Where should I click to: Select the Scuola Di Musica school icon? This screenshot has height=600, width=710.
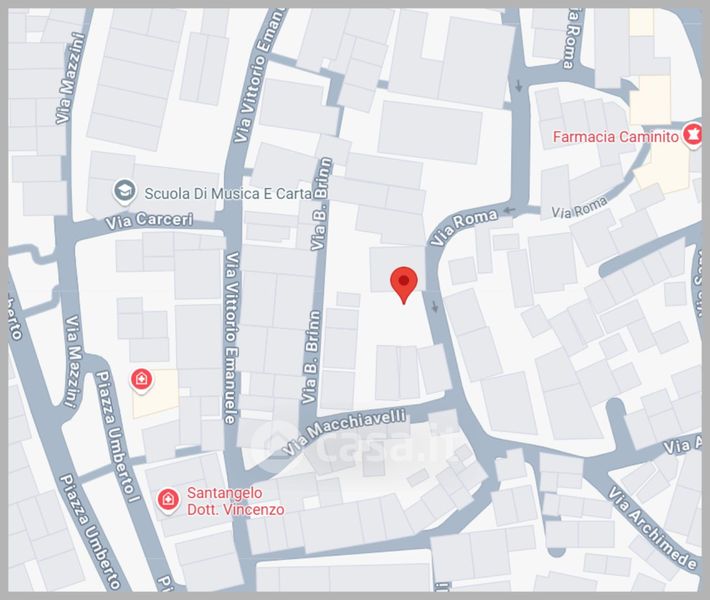[x=125, y=191]
